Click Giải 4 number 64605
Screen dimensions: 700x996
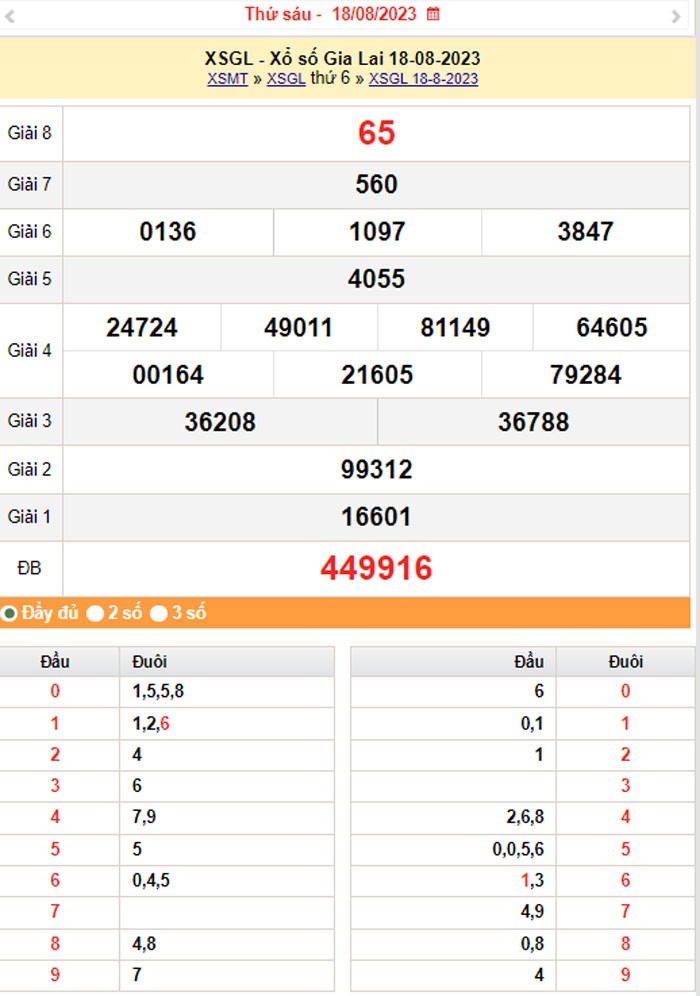(x=611, y=328)
